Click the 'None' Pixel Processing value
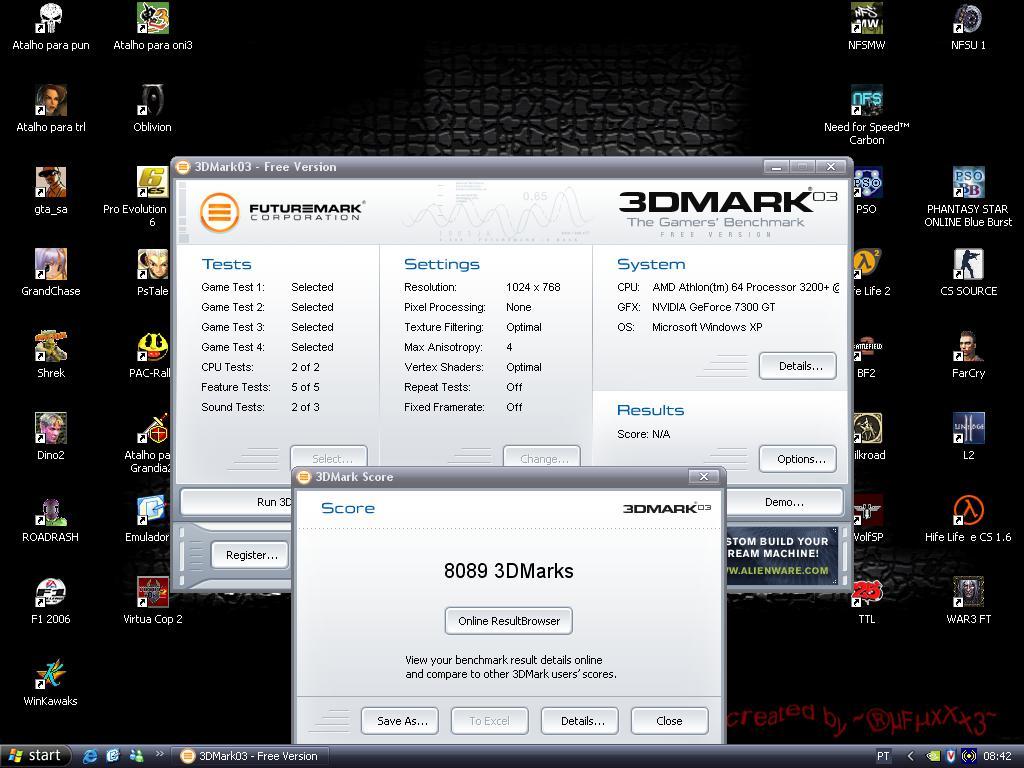1024x768 pixels. click(519, 308)
